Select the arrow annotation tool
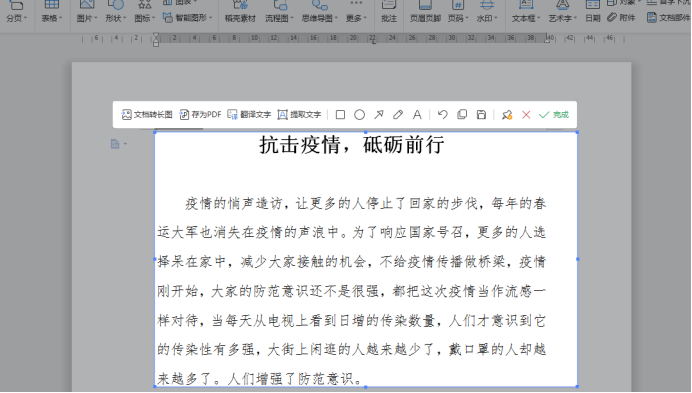692x393 pixels. [379, 115]
